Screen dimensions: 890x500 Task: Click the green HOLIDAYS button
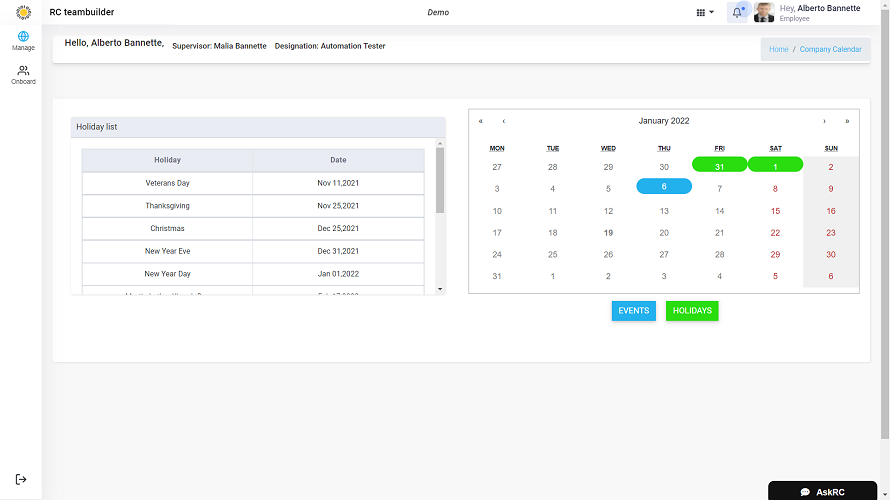tap(692, 311)
